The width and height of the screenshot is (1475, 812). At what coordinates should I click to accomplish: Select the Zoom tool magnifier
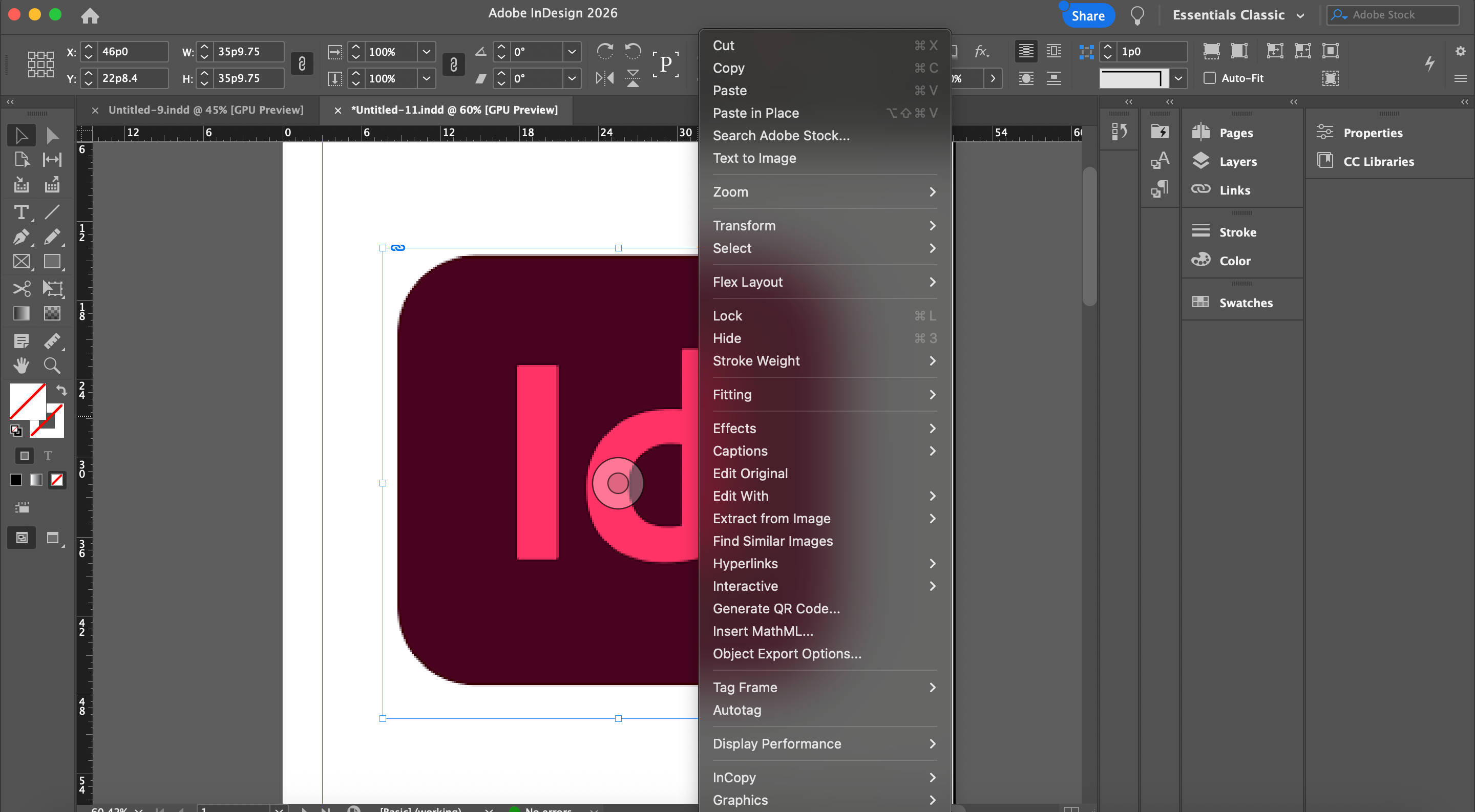(x=52, y=365)
